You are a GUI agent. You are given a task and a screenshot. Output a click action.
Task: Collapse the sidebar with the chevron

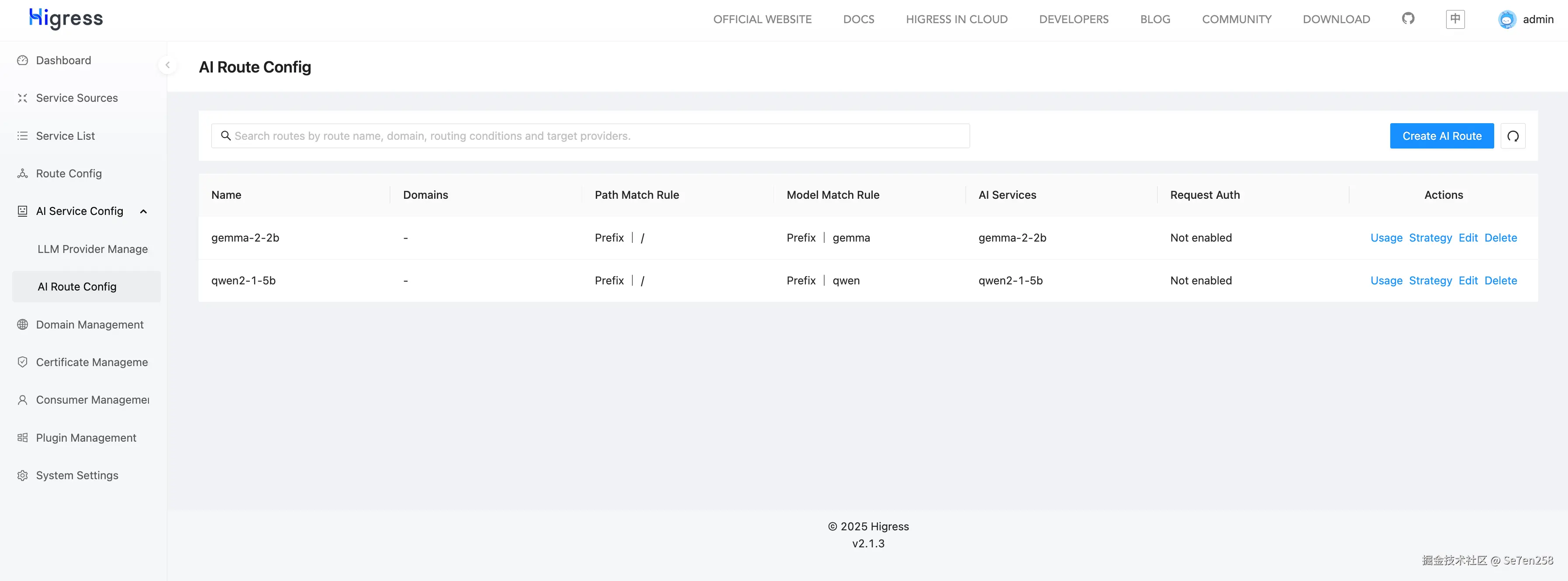[x=167, y=65]
